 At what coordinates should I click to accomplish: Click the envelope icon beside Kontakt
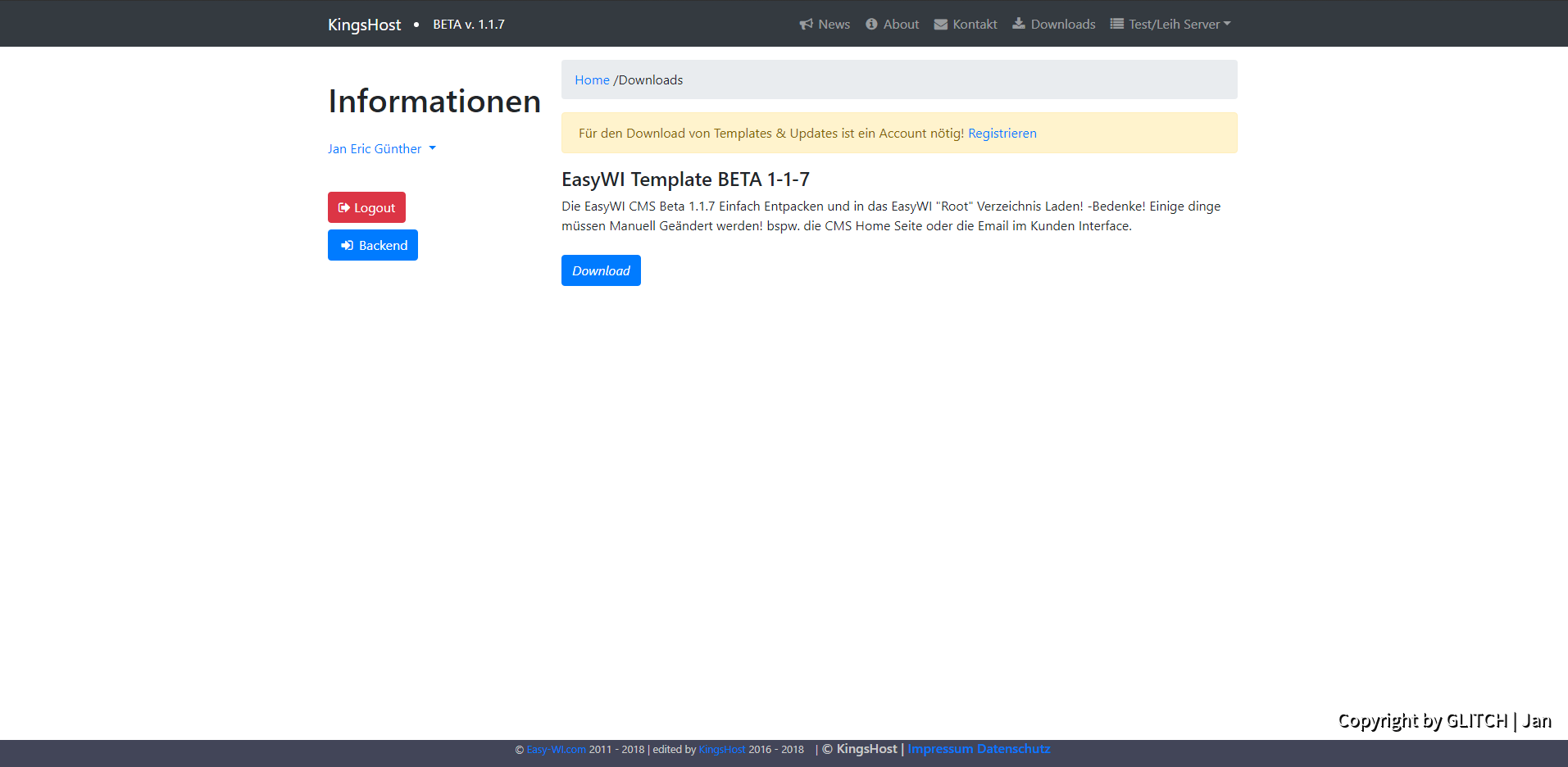pos(940,25)
